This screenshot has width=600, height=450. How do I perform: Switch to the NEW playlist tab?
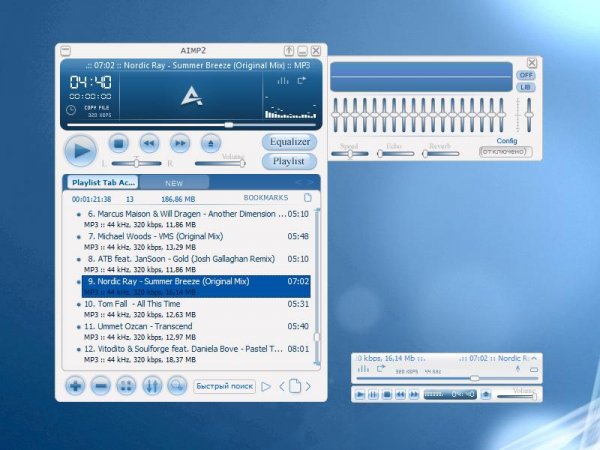point(174,183)
